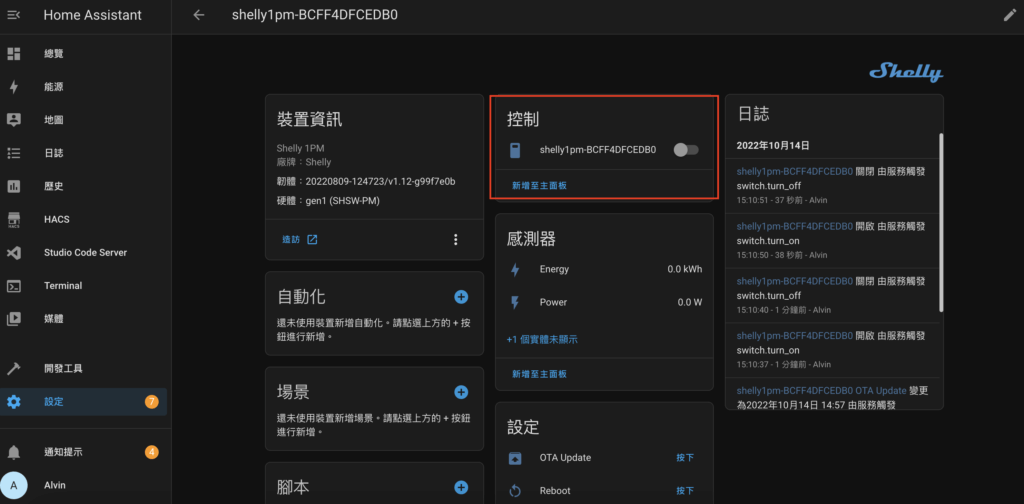The width and height of the screenshot is (1024, 504).
Task: Open the Energy sensor row
Action: 605,269
